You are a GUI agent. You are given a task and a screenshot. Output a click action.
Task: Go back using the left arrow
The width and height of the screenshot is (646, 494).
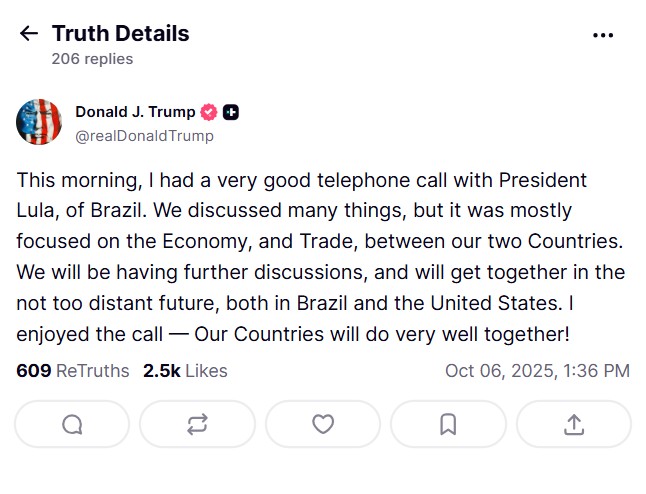click(28, 34)
